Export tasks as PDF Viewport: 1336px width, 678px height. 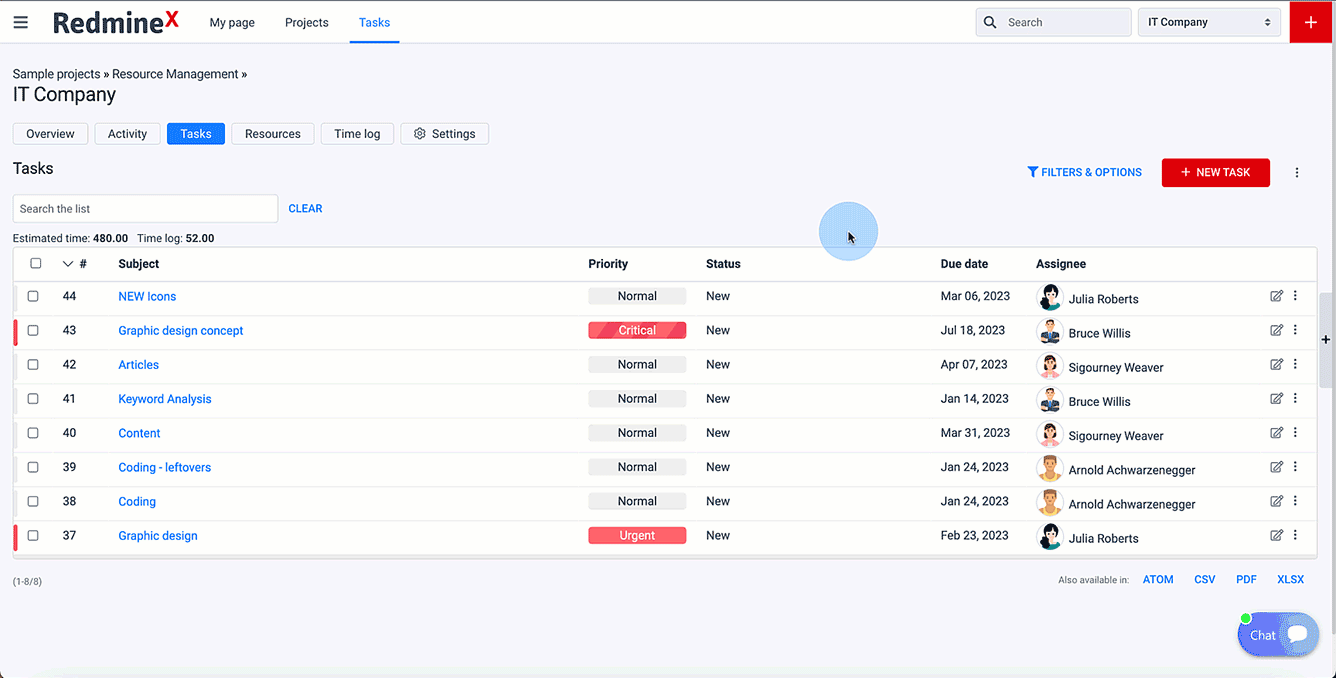[x=1246, y=580]
